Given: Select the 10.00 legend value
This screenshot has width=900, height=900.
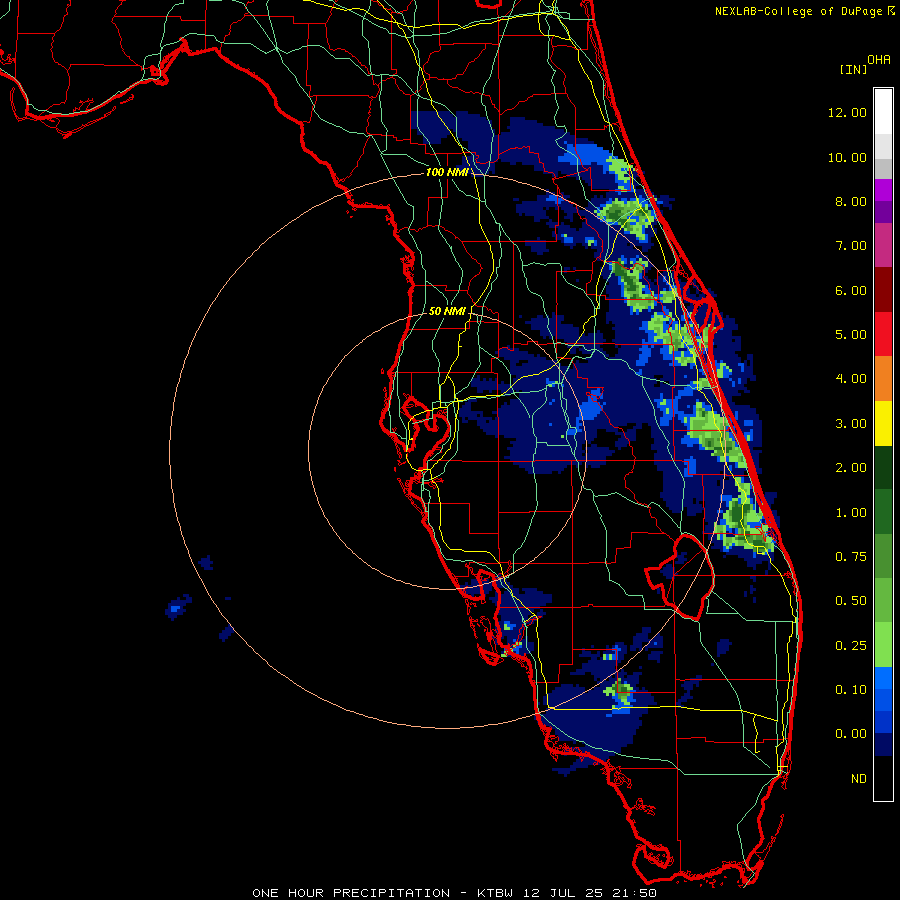Looking at the screenshot, I should coord(847,157).
